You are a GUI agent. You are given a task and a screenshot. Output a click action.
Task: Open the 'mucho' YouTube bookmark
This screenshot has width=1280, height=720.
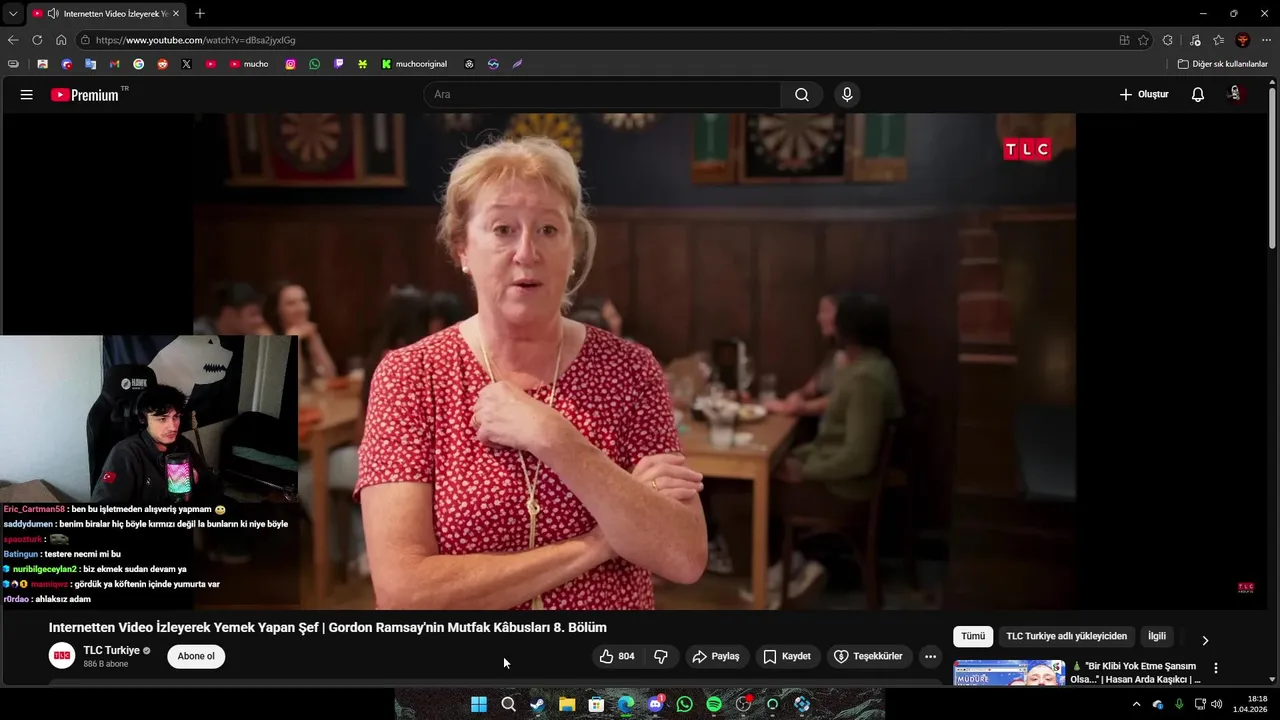(249, 64)
